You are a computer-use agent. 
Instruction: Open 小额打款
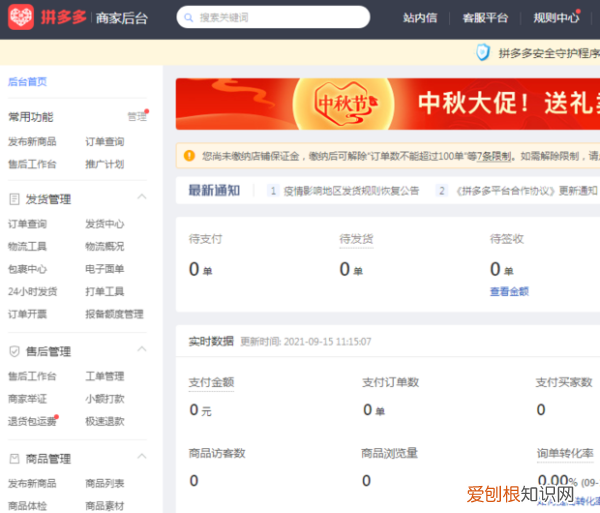click(105, 399)
